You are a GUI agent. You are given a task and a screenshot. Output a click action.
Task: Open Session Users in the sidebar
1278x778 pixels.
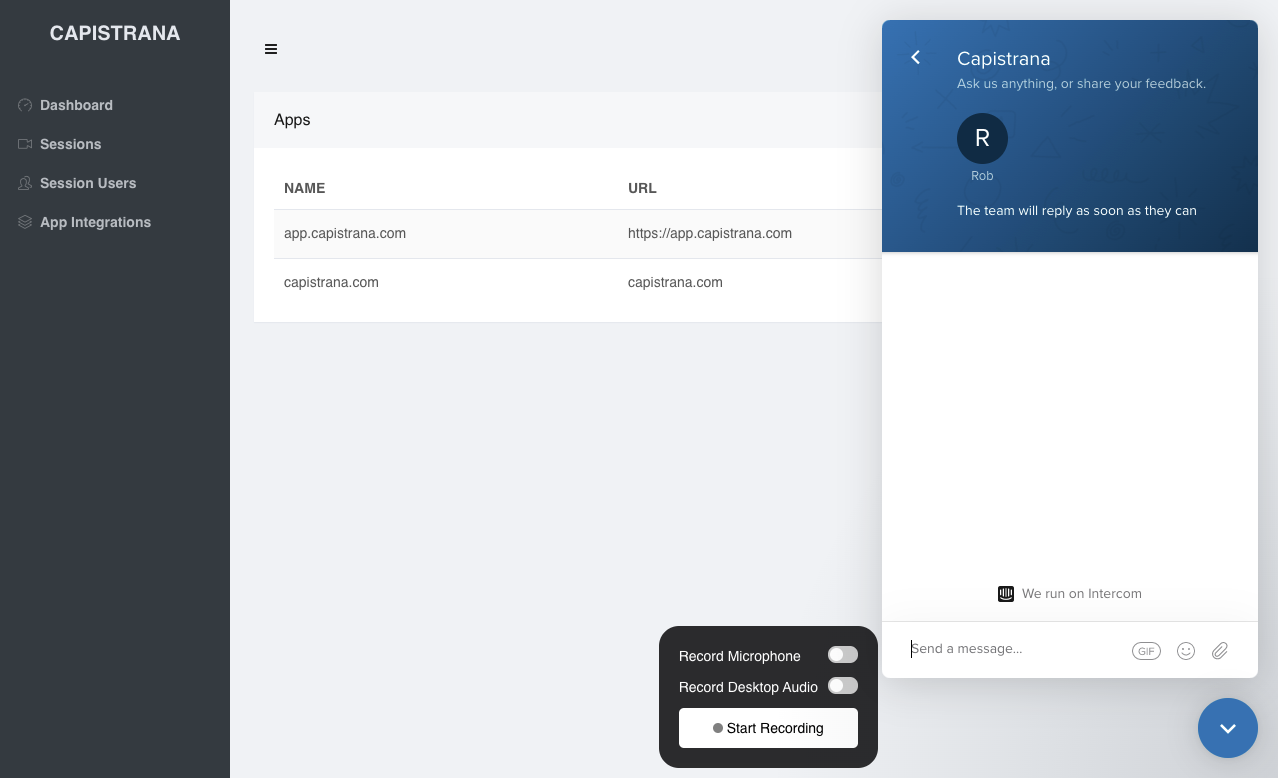point(88,183)
